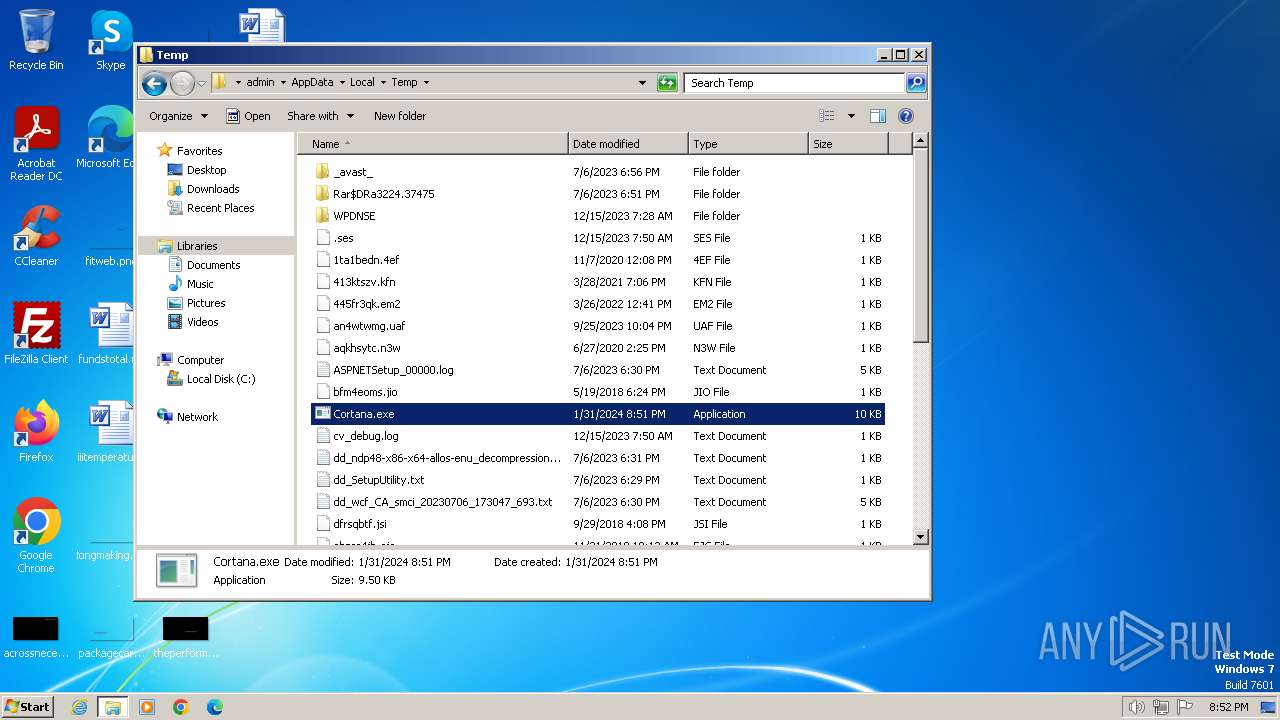
Task: Click the New folder button
Action: point(400,116)
